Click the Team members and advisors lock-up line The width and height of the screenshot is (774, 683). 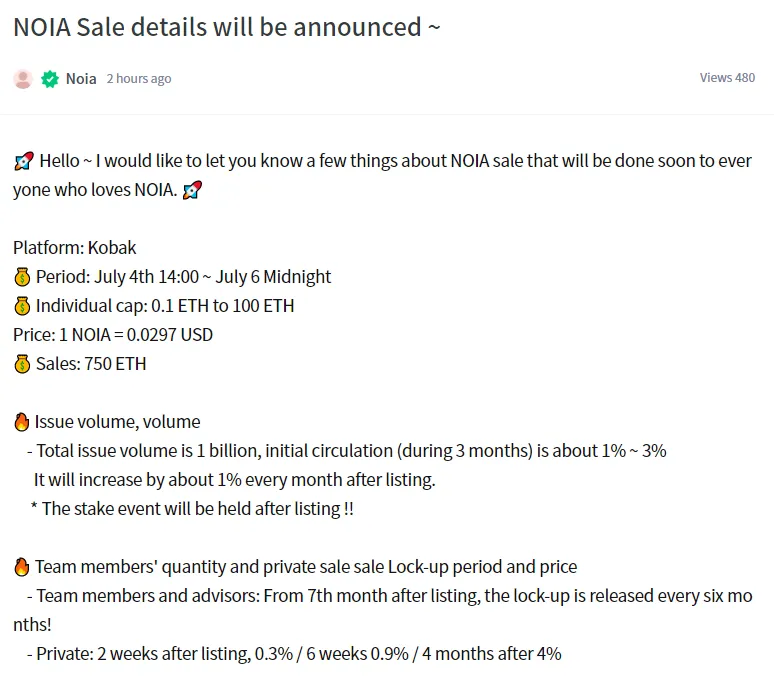click(x=383, y=610)
